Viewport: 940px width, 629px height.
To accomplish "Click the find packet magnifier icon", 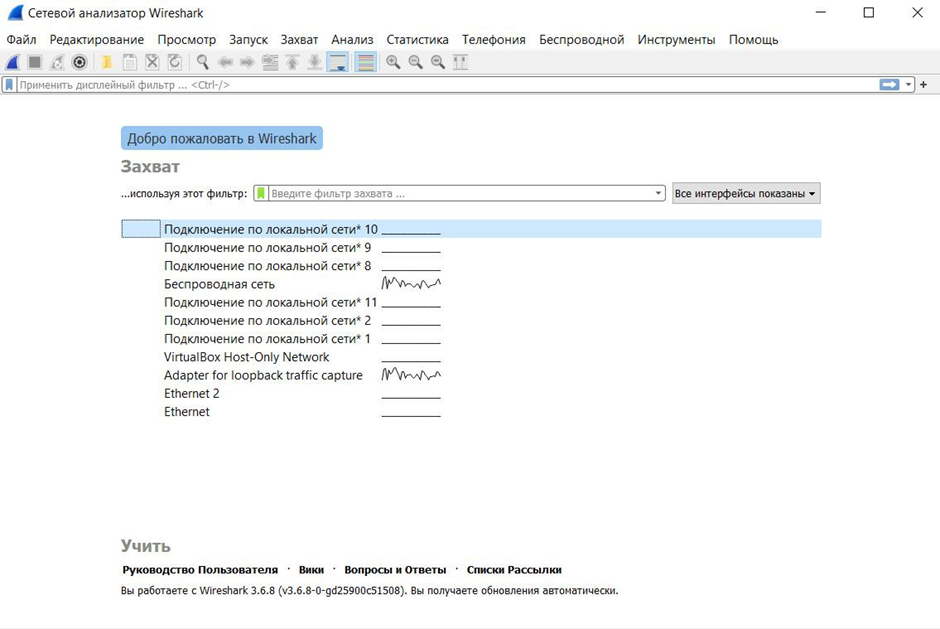I will [201, 62].
